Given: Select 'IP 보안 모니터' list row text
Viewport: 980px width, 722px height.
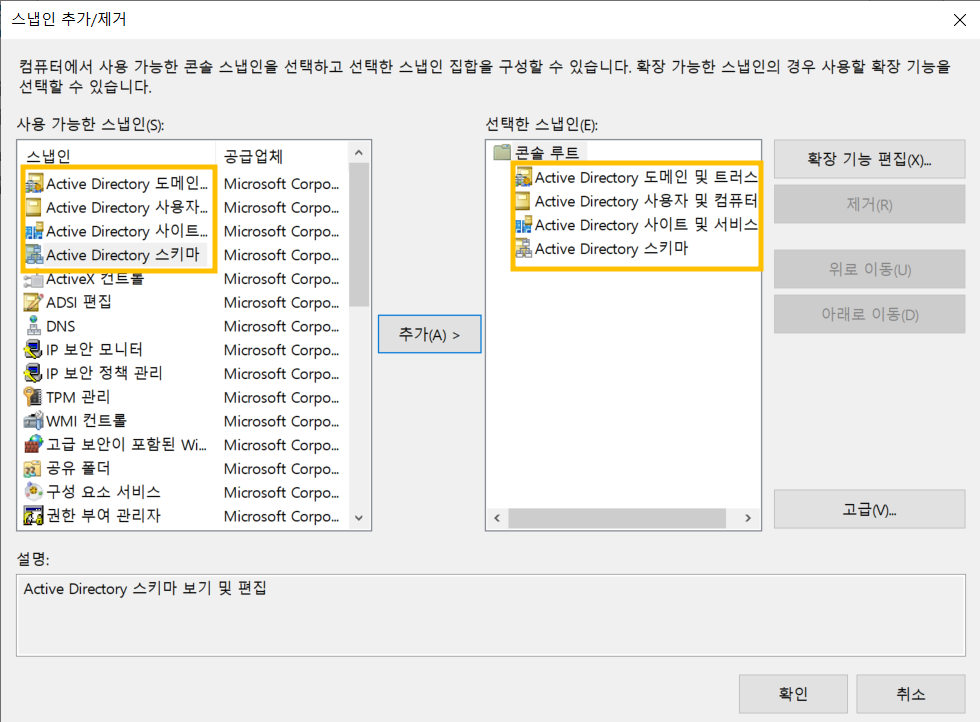Looking at the screenshot, I should pyautogui.click(x=94, y=350).
